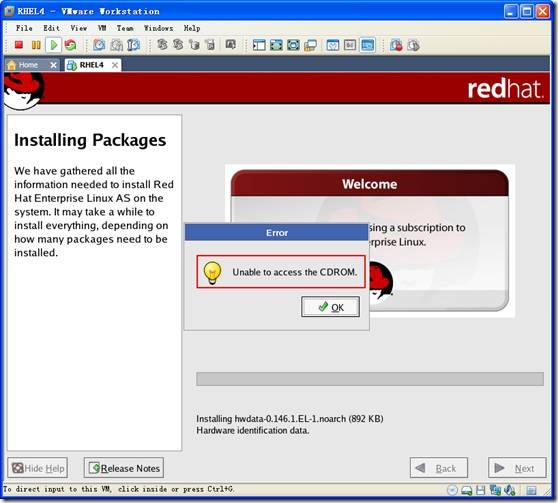Toggle the sidebar view icon
This screenshot has width=558, height=503.
pyautogui.click(x=259, y=45)
